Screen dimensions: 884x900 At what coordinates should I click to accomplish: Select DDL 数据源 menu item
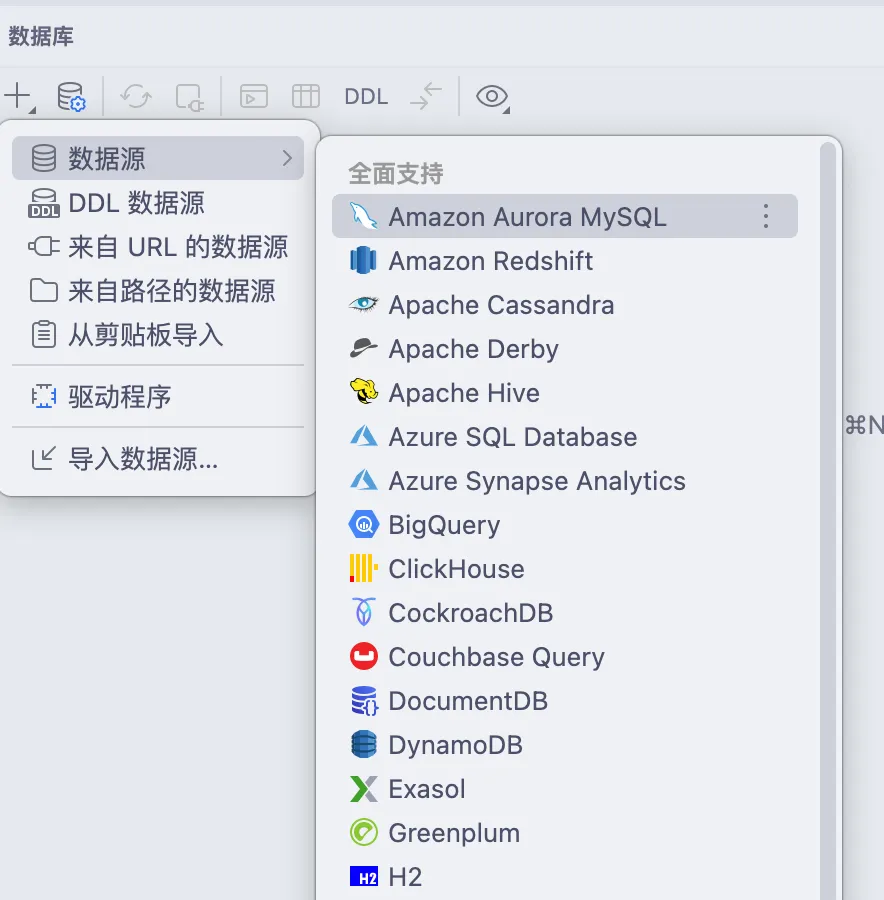pyautogui.click(x=136, y=203)
